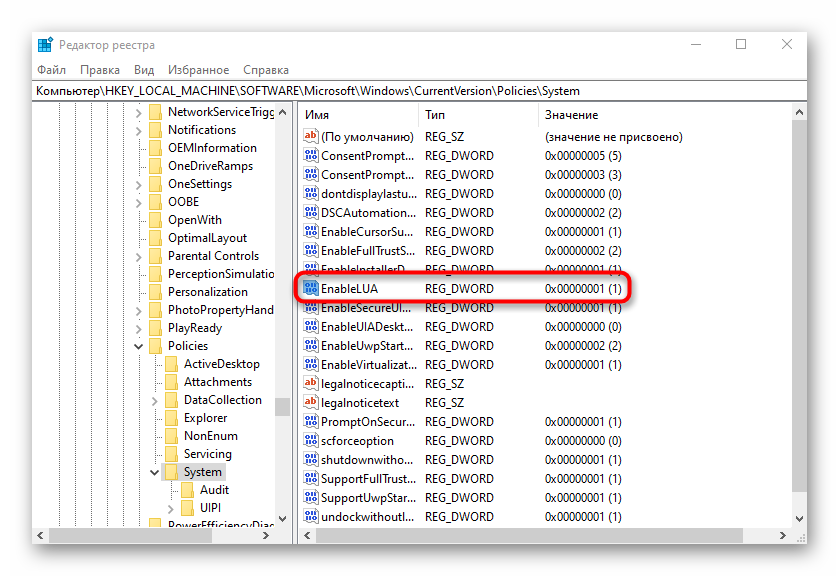Select the legalnoticetext string value icon
Image resolution: width=839 pixels, height=576 pixels.
tap(310, 403)
